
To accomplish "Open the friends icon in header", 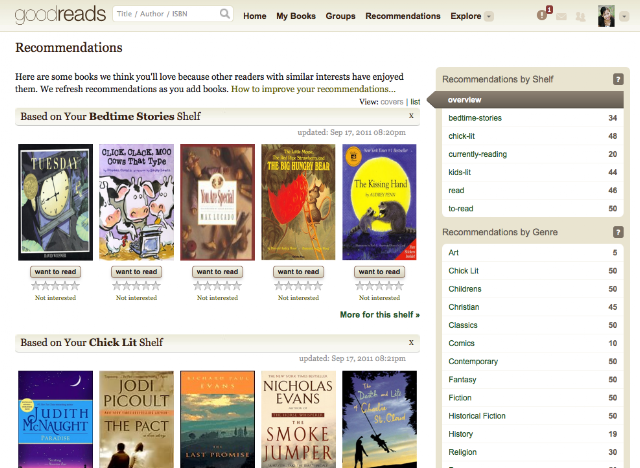I will (x=580, y=17).
